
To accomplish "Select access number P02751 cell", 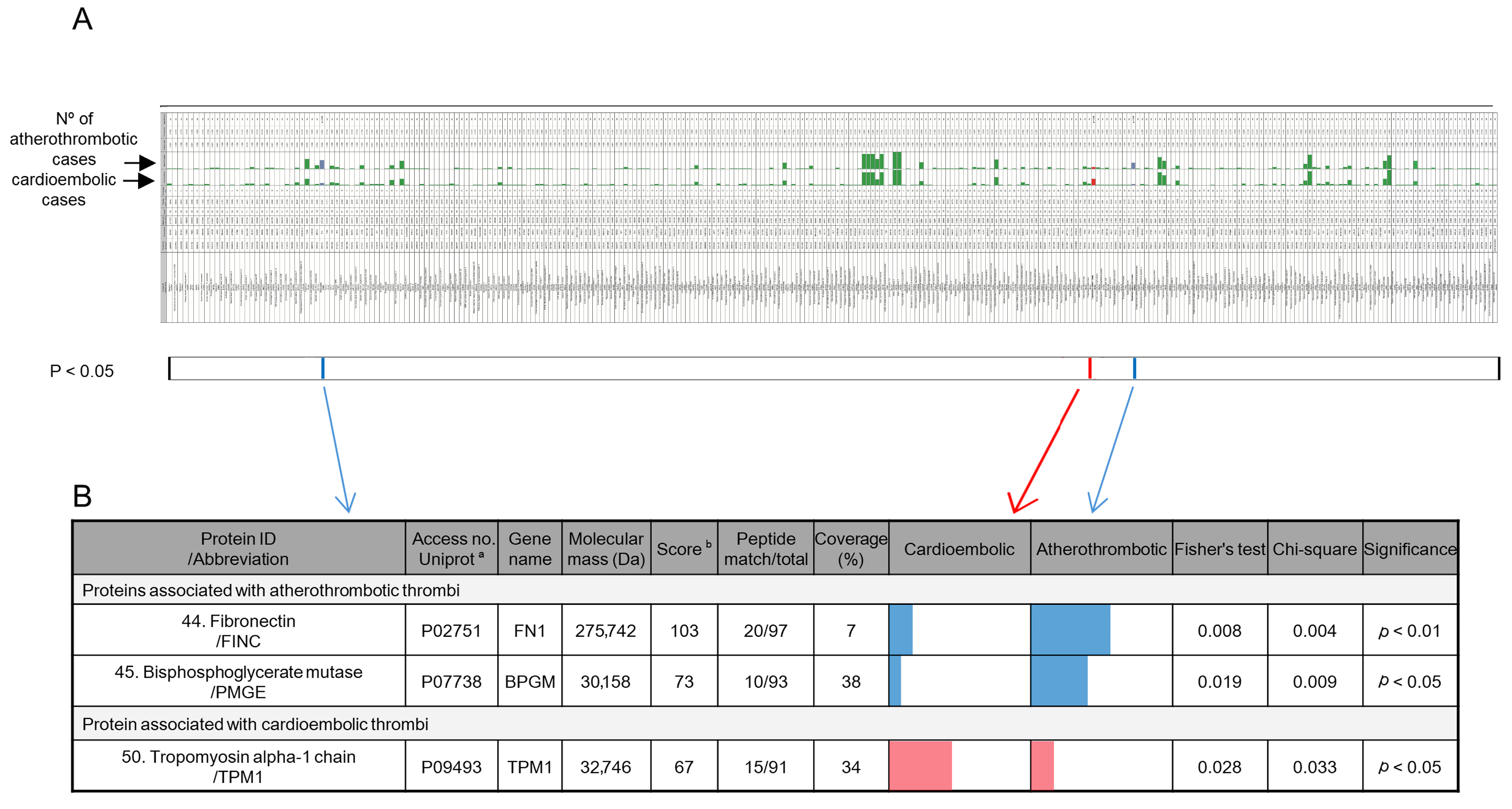I will (451, 631).
